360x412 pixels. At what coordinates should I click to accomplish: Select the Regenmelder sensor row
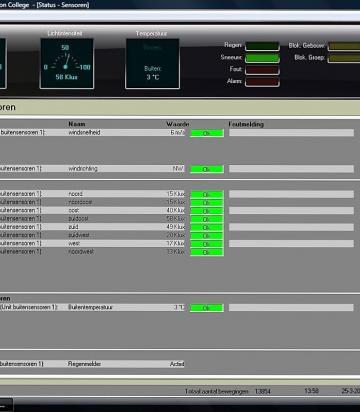pos(92,364)
